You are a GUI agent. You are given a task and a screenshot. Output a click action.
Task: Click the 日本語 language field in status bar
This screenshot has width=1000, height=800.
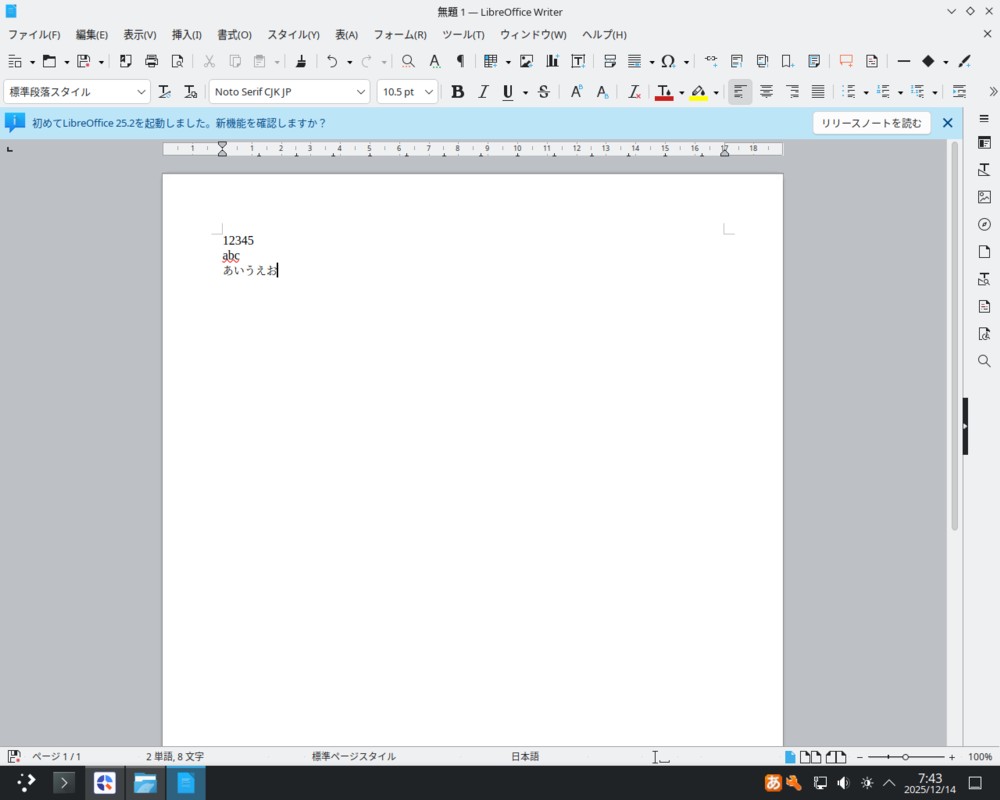click(525, 757)
